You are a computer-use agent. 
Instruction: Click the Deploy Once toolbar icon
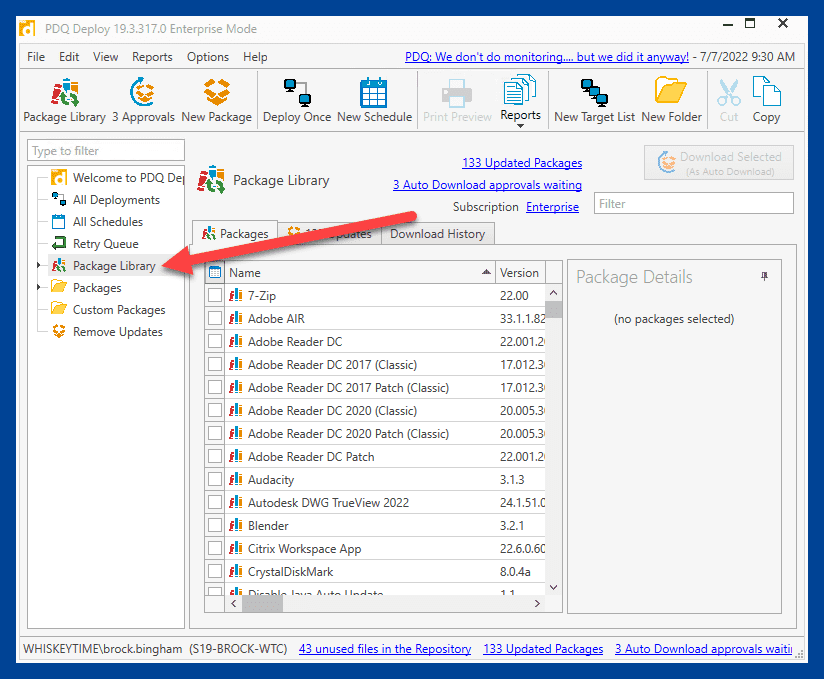[297, 101]
